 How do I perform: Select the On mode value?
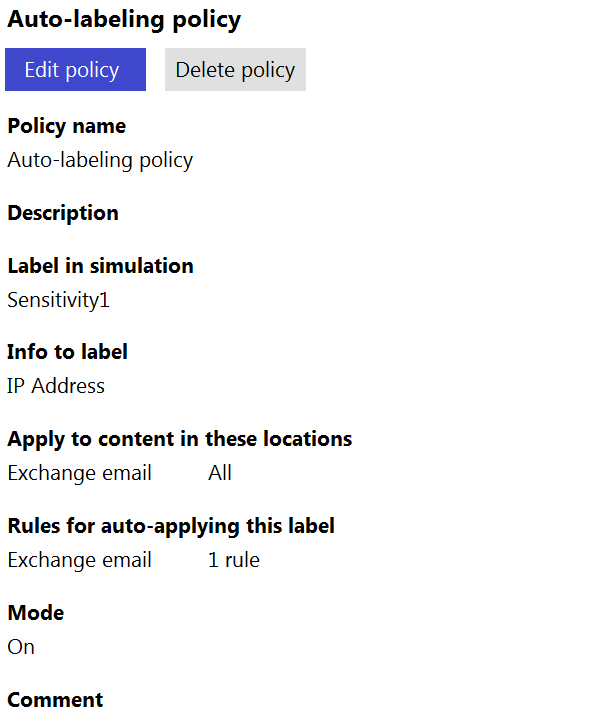(21, 647)
